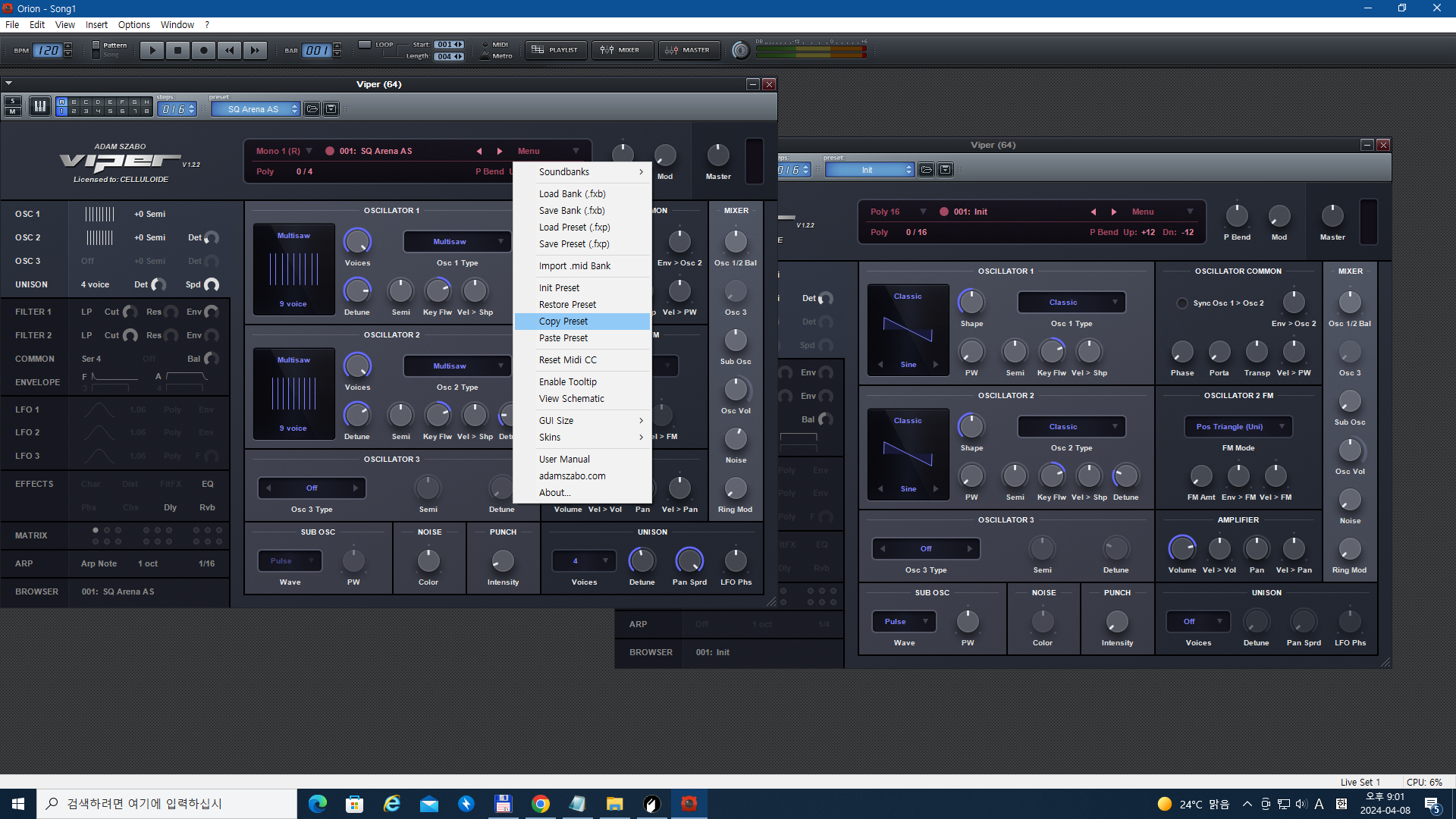Screen dimensions: 1456x819
Task: Open File Explorer from the taskbar
Action: pos(614,804)
